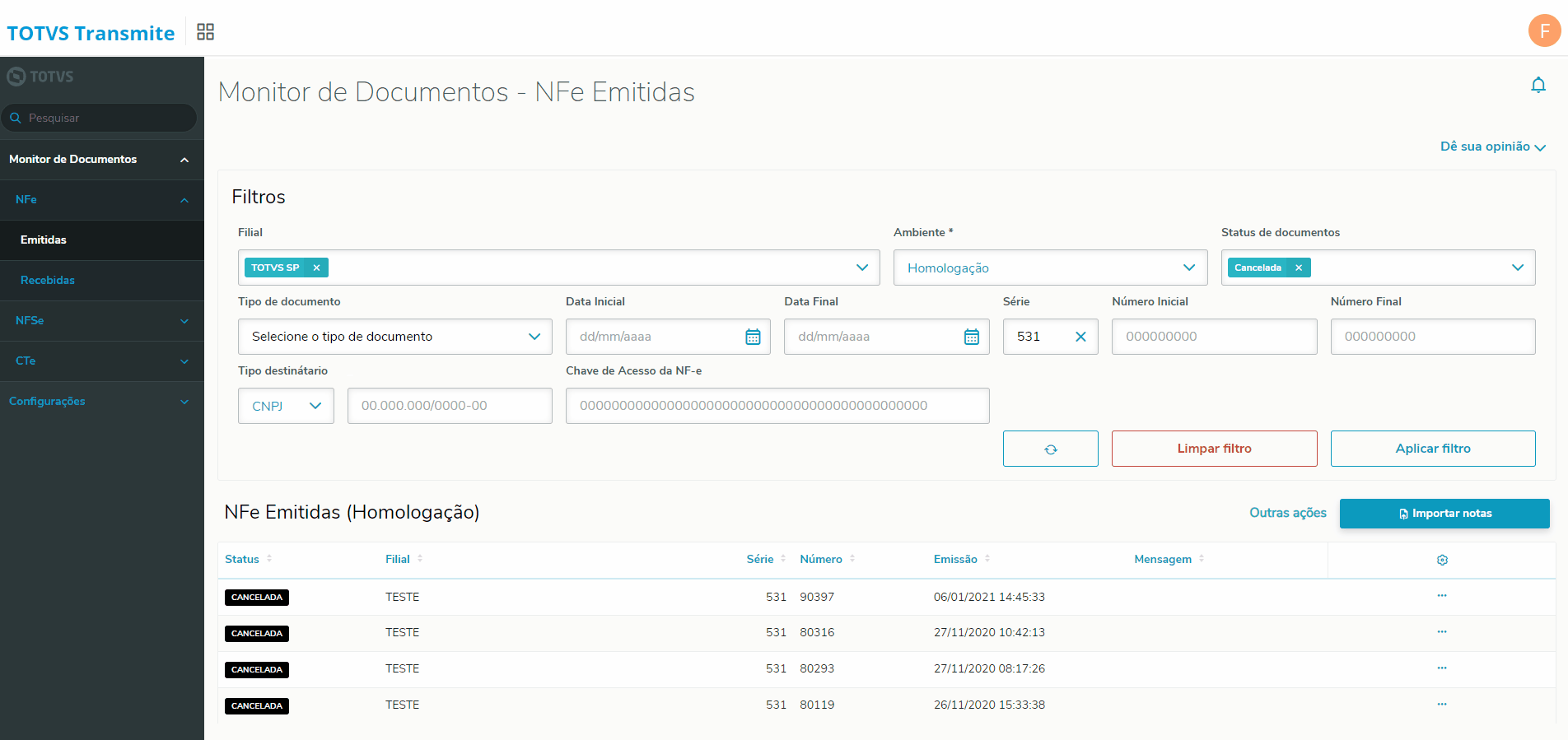Screen dimensions: 1568x740
Task: Open the Data Final calendar picker
Action: coord(972,337)
